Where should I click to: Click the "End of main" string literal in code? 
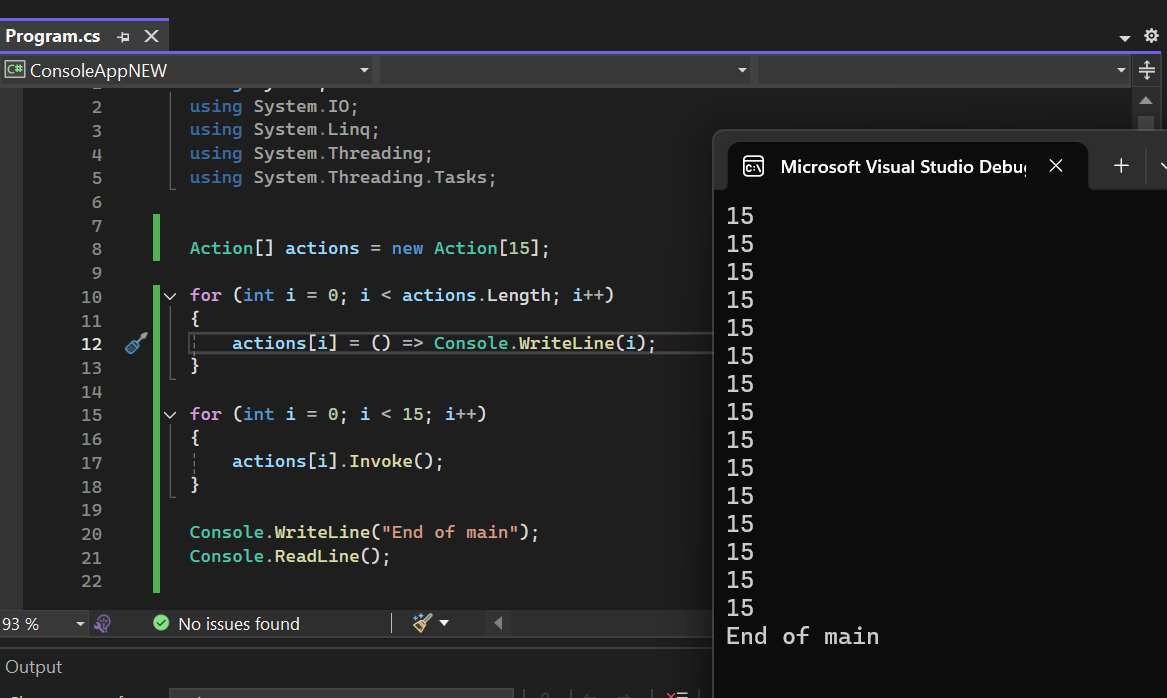point(450,533)
